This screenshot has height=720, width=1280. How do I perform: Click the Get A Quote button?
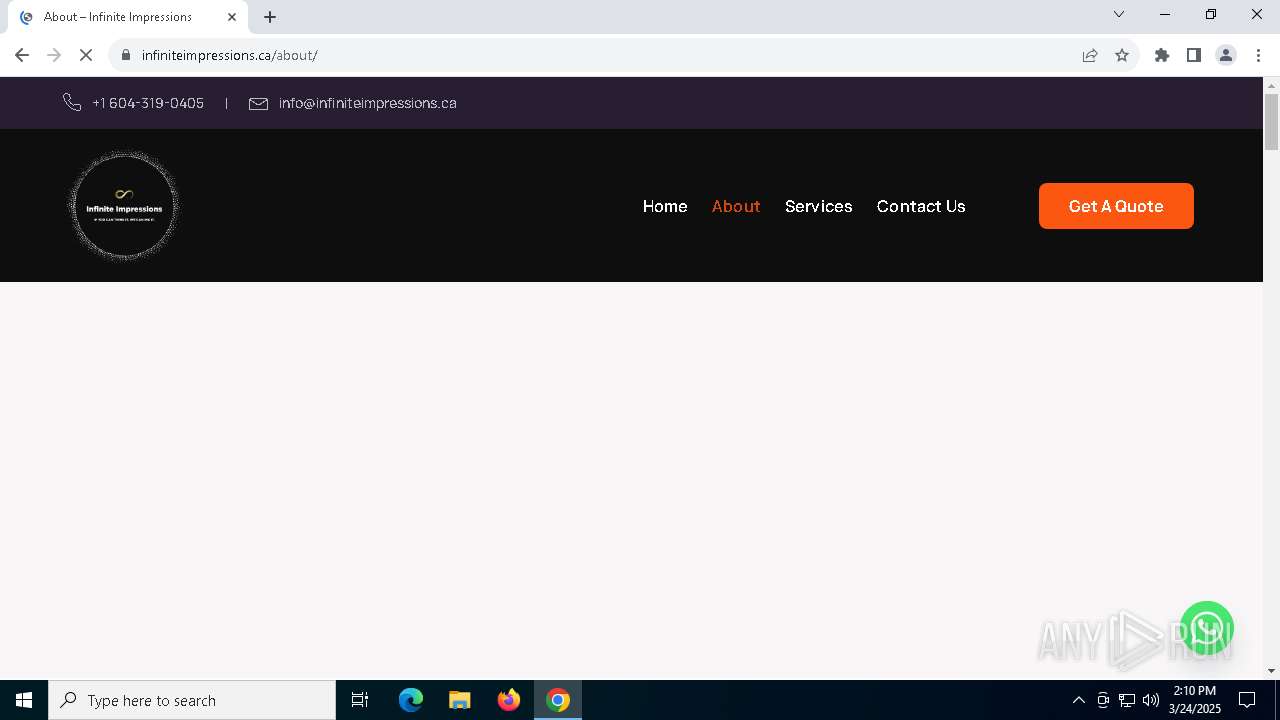[1116, 206]
